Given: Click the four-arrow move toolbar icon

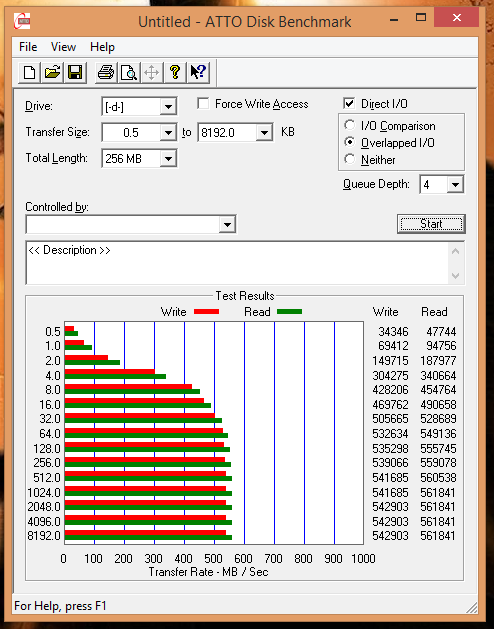Looking at the screenshot, I should [x=152, y=73].
